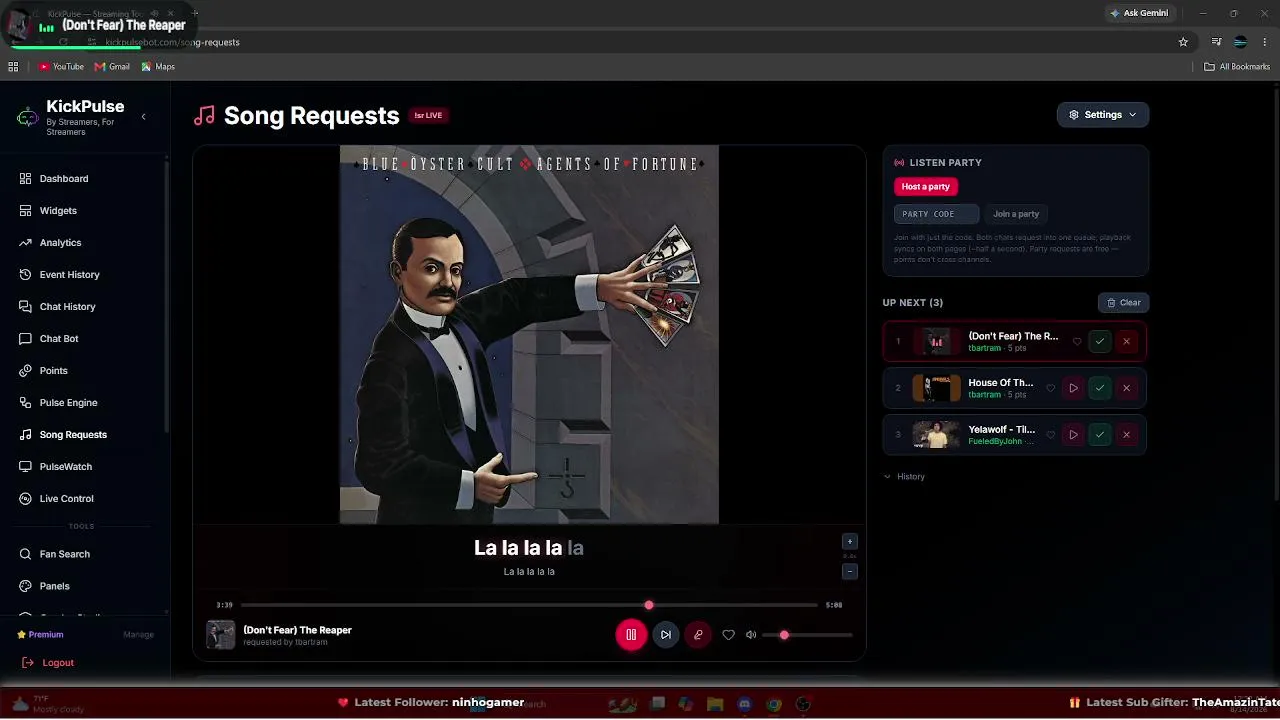
Task: Click the Manage premium link
Action: point(138,635)
